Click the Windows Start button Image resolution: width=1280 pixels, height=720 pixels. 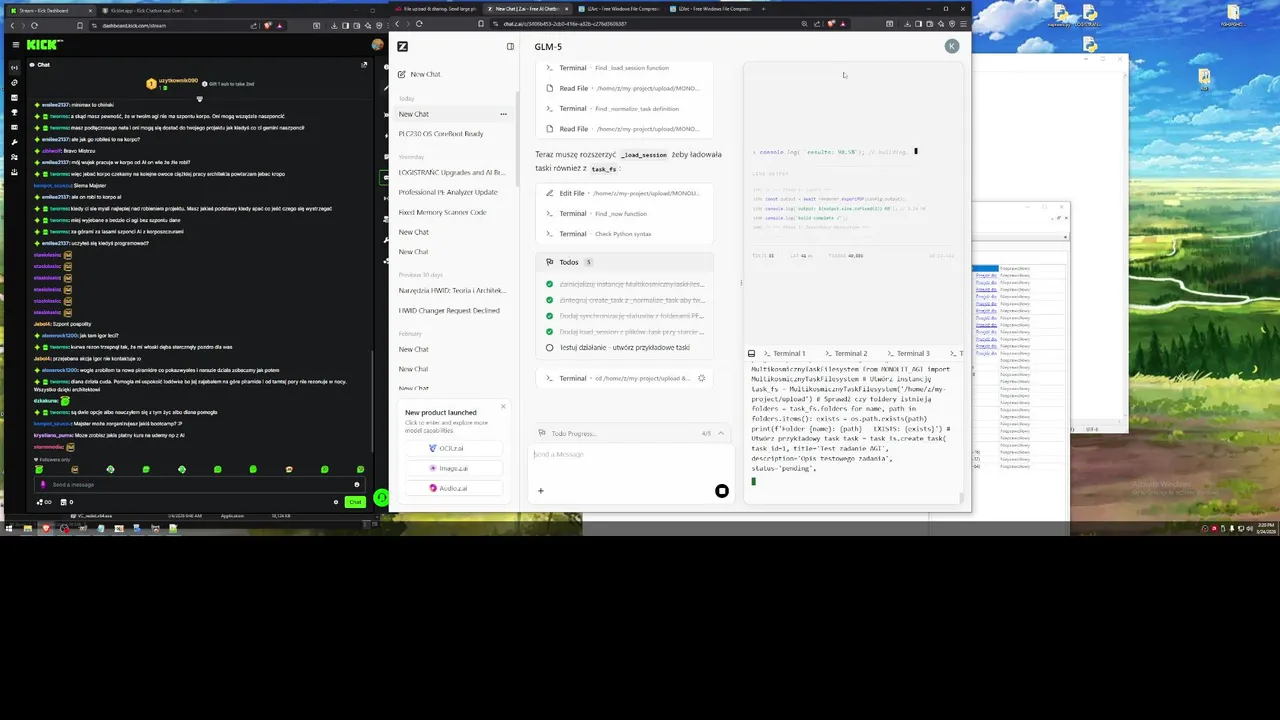tap(8, 528)
